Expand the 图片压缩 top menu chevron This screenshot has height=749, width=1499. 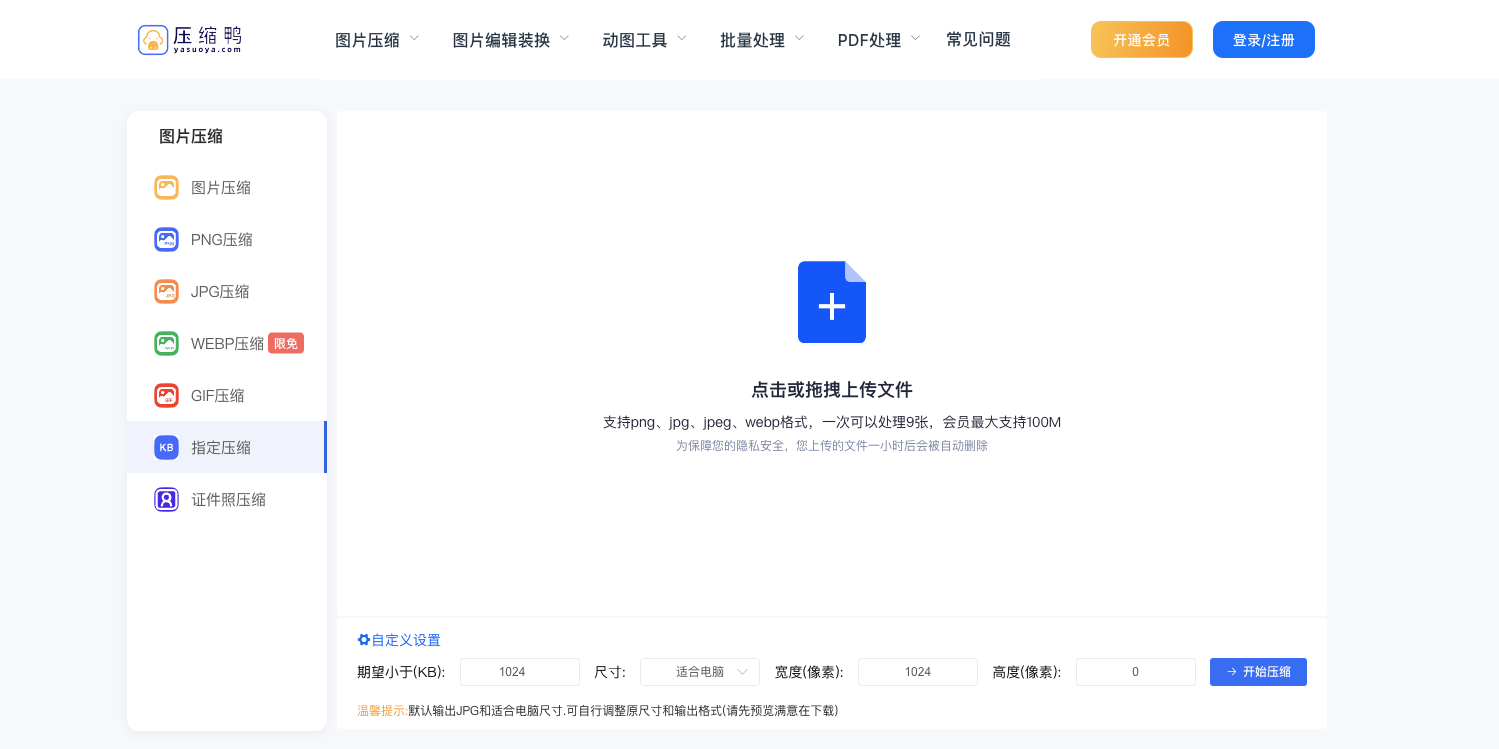[x=414, y=39]
